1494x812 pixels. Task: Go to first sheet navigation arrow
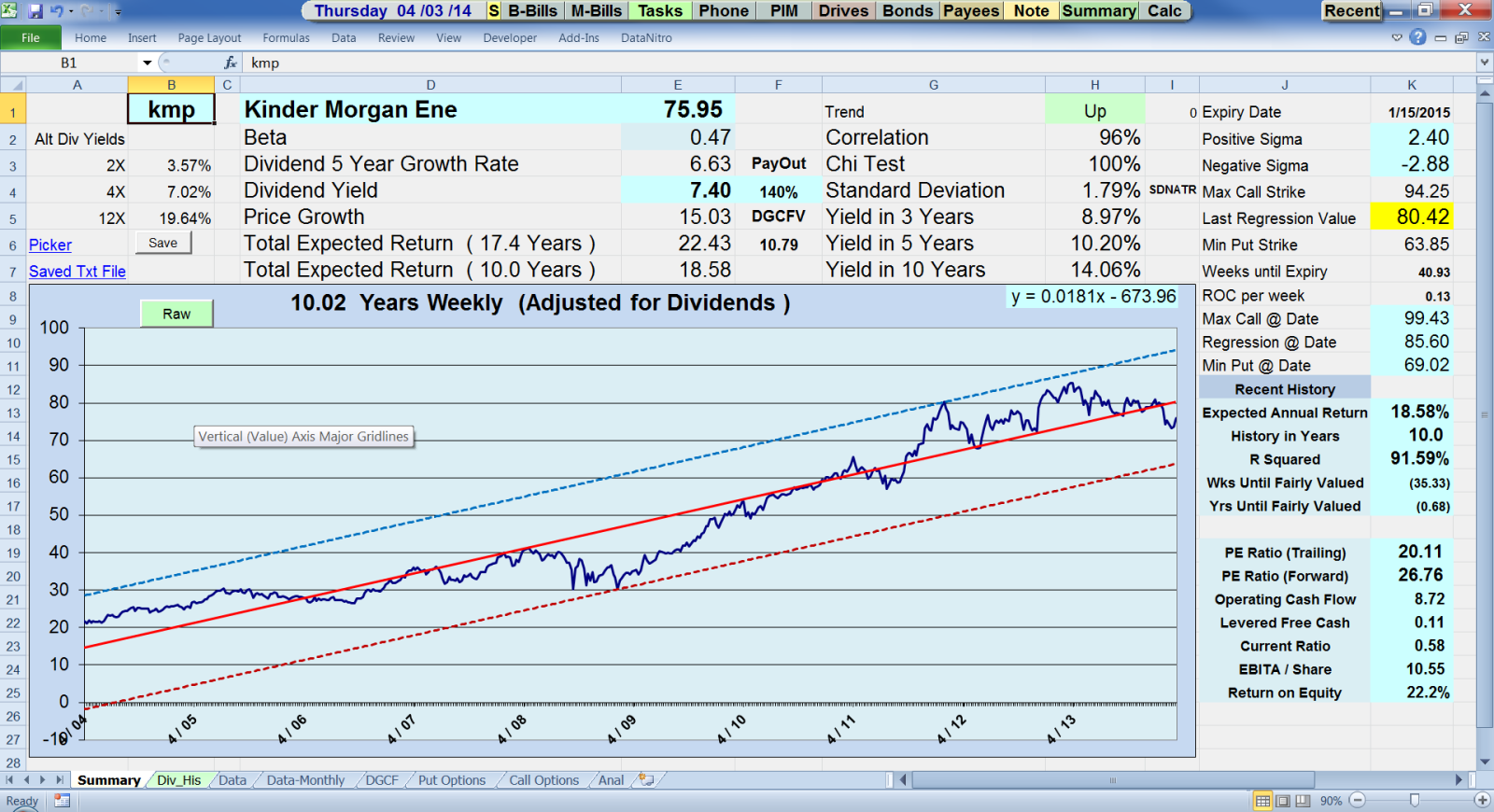click(x=10, y=779)
